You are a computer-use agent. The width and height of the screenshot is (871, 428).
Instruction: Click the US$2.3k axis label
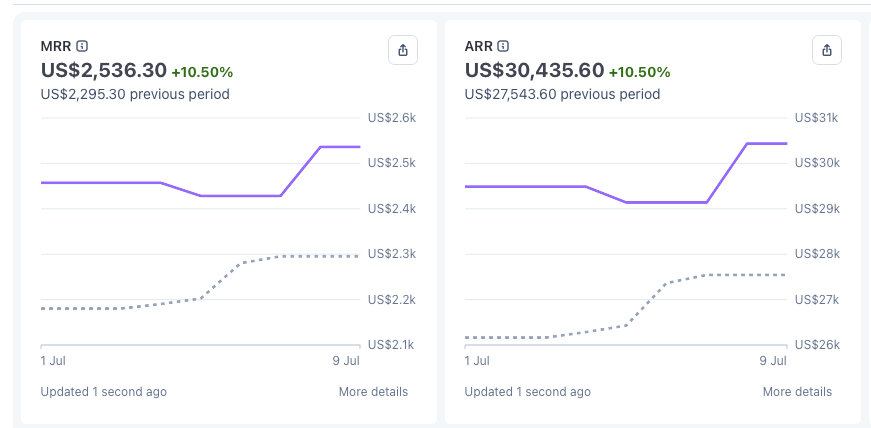click(x=391, y=254)
